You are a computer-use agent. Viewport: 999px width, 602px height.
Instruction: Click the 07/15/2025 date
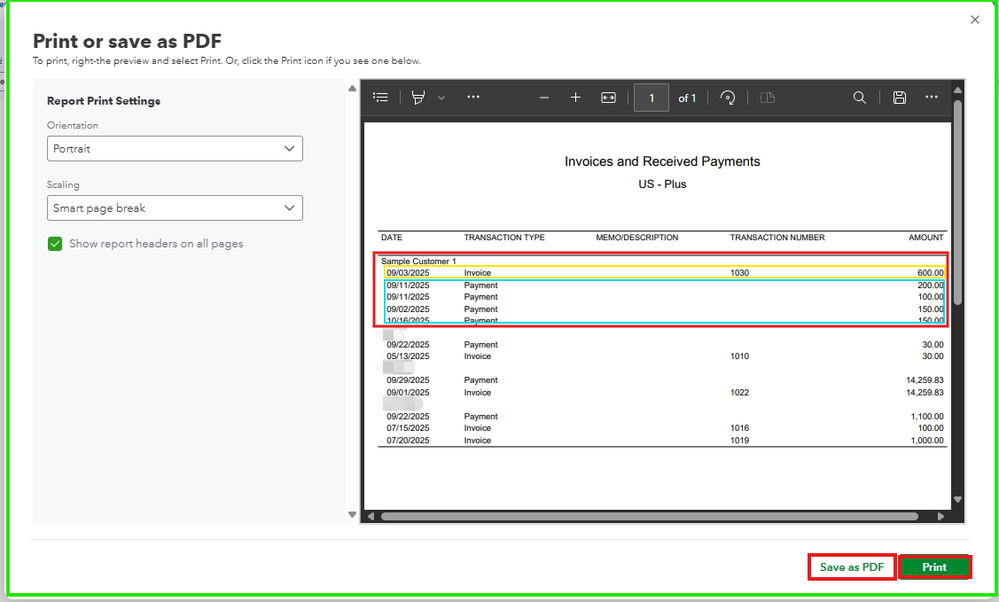click(408, 428)
